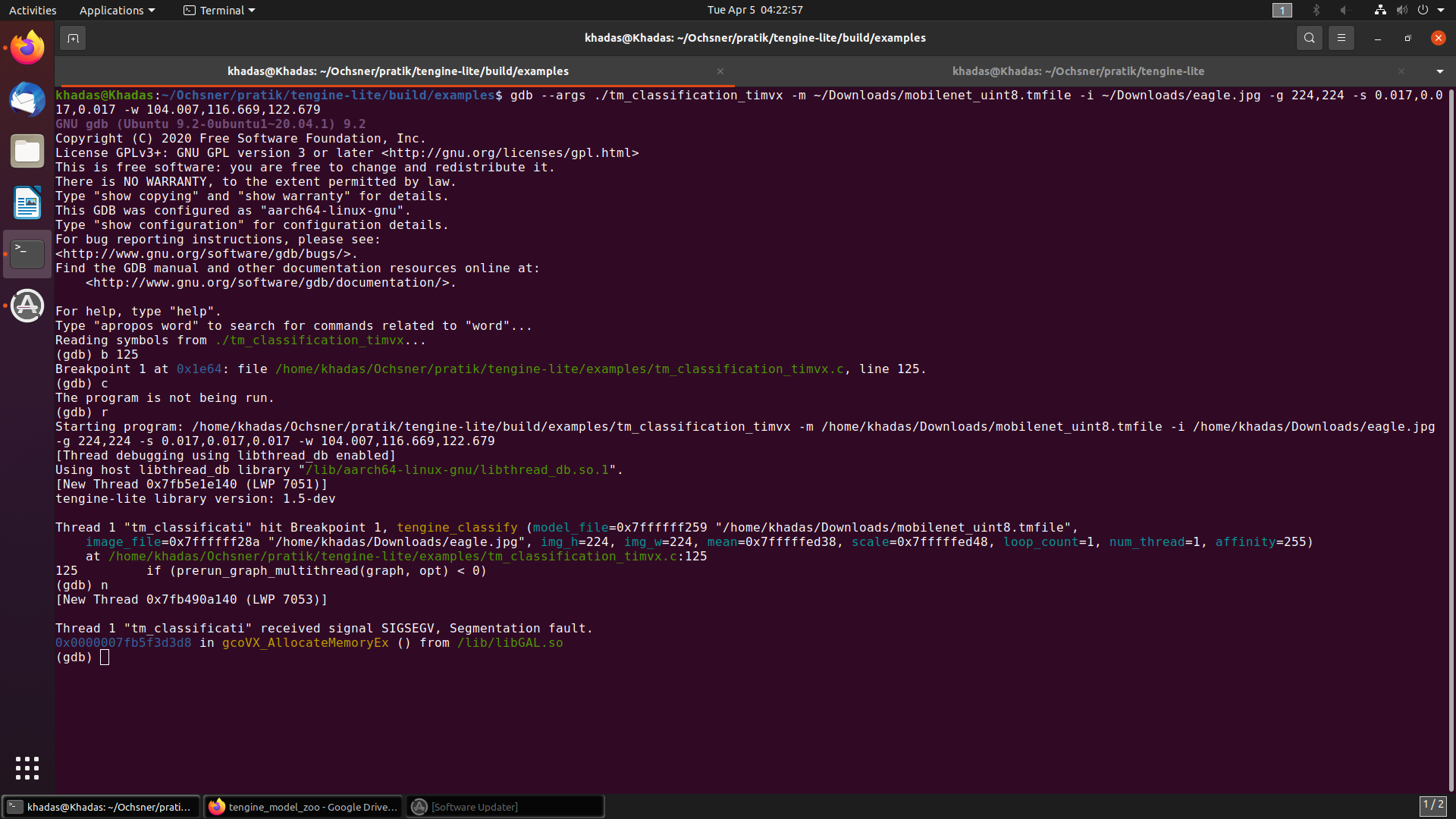
Task: Click the gdb prompt input cursor
Action: 104,657
